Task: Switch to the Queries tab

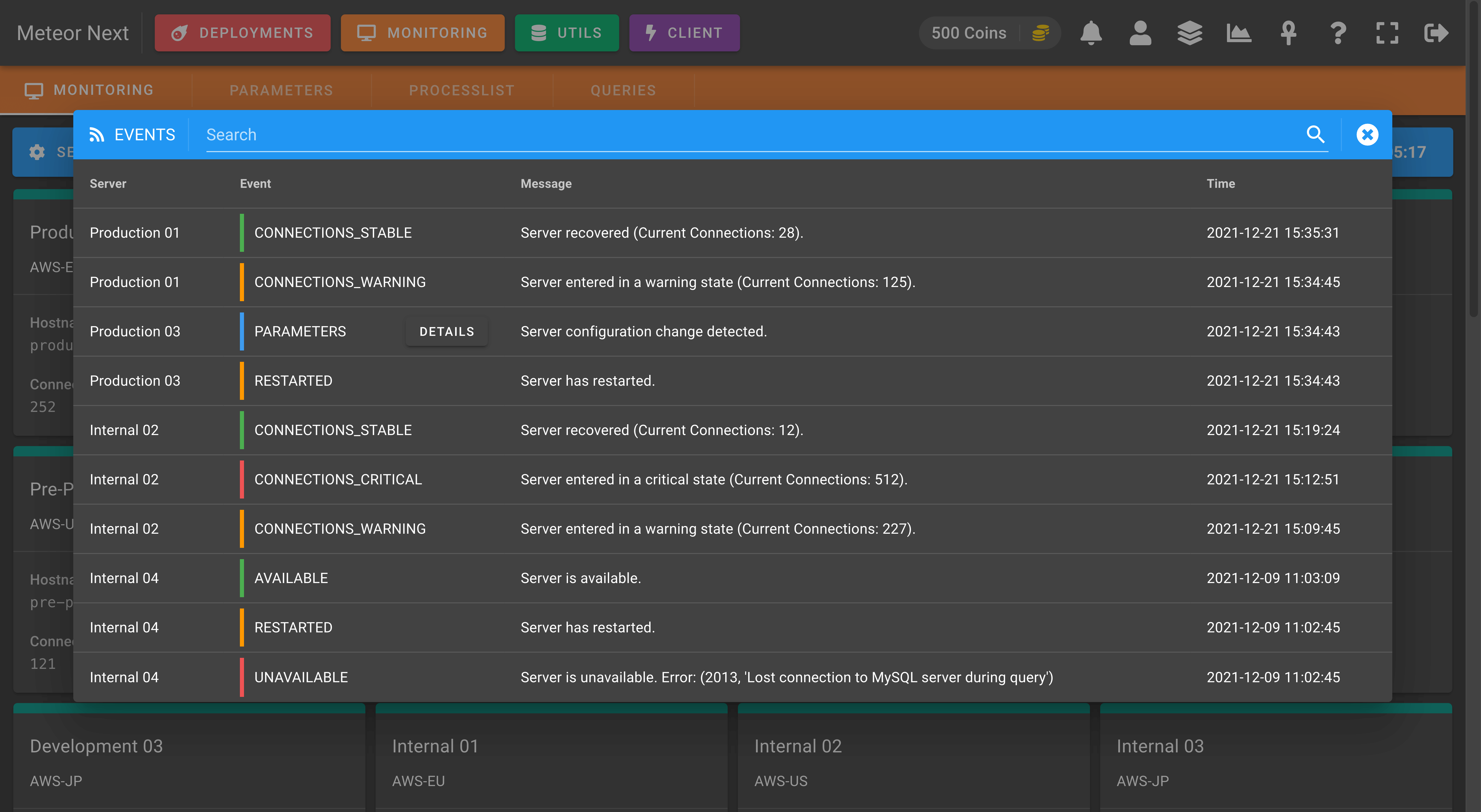Action: 623,90
